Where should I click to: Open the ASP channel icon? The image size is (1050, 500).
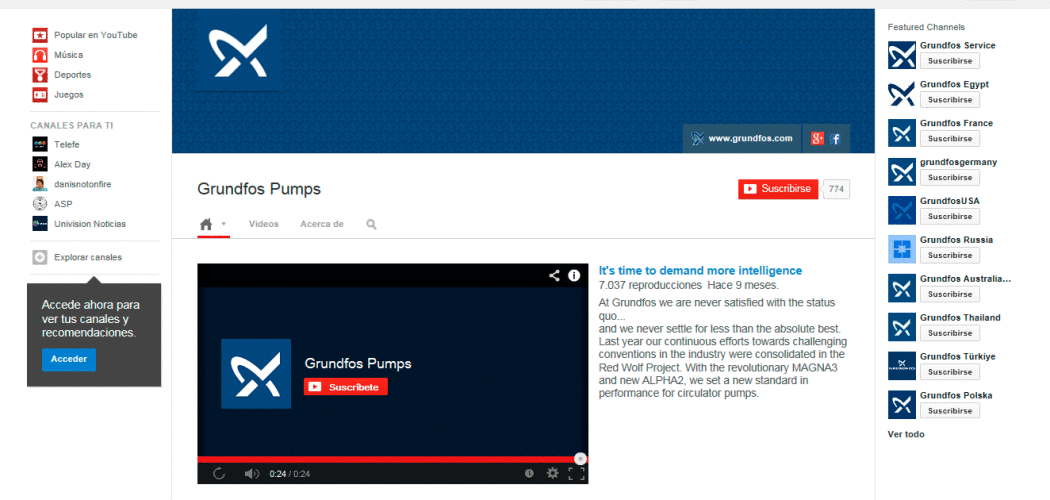(x=40, y=203)
